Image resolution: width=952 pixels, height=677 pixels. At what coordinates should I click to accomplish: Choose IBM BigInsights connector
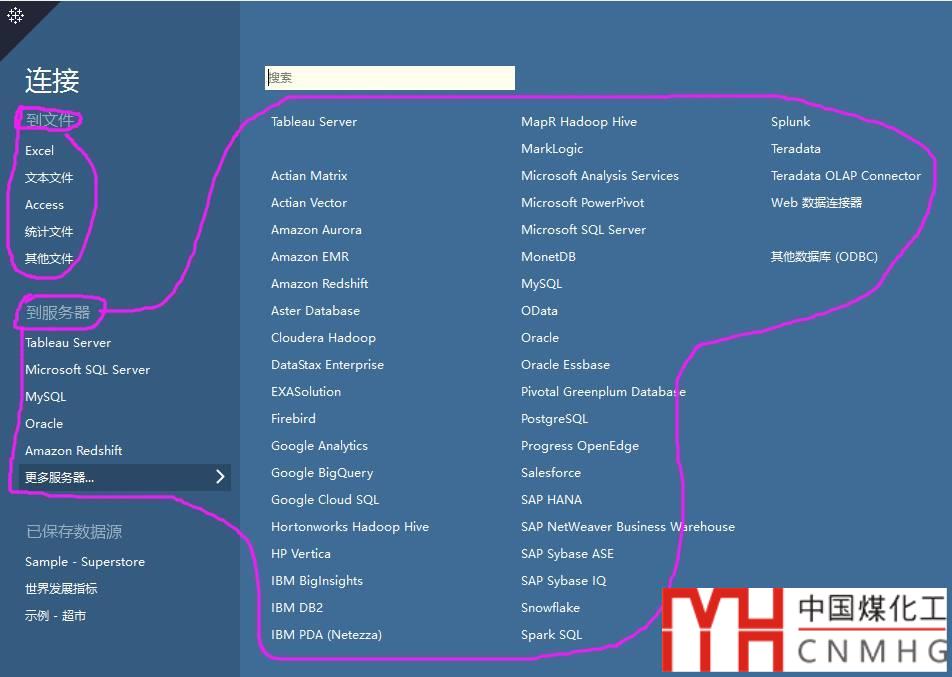coord(317,580)
